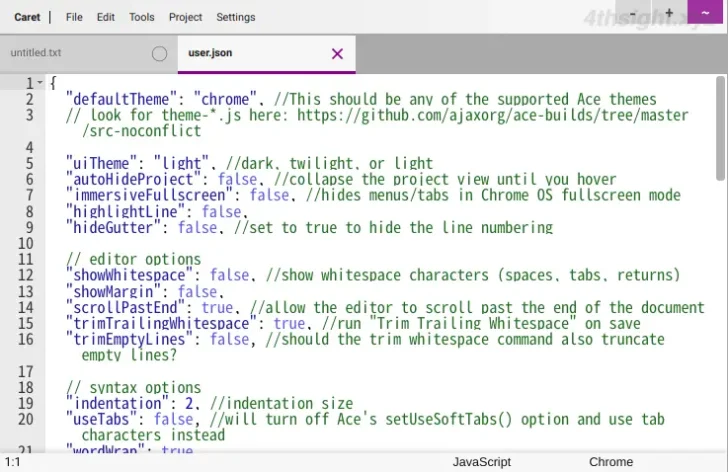Click line number 19 in the gutter
This screenshot has height=472, width=728.
(26, 403)
